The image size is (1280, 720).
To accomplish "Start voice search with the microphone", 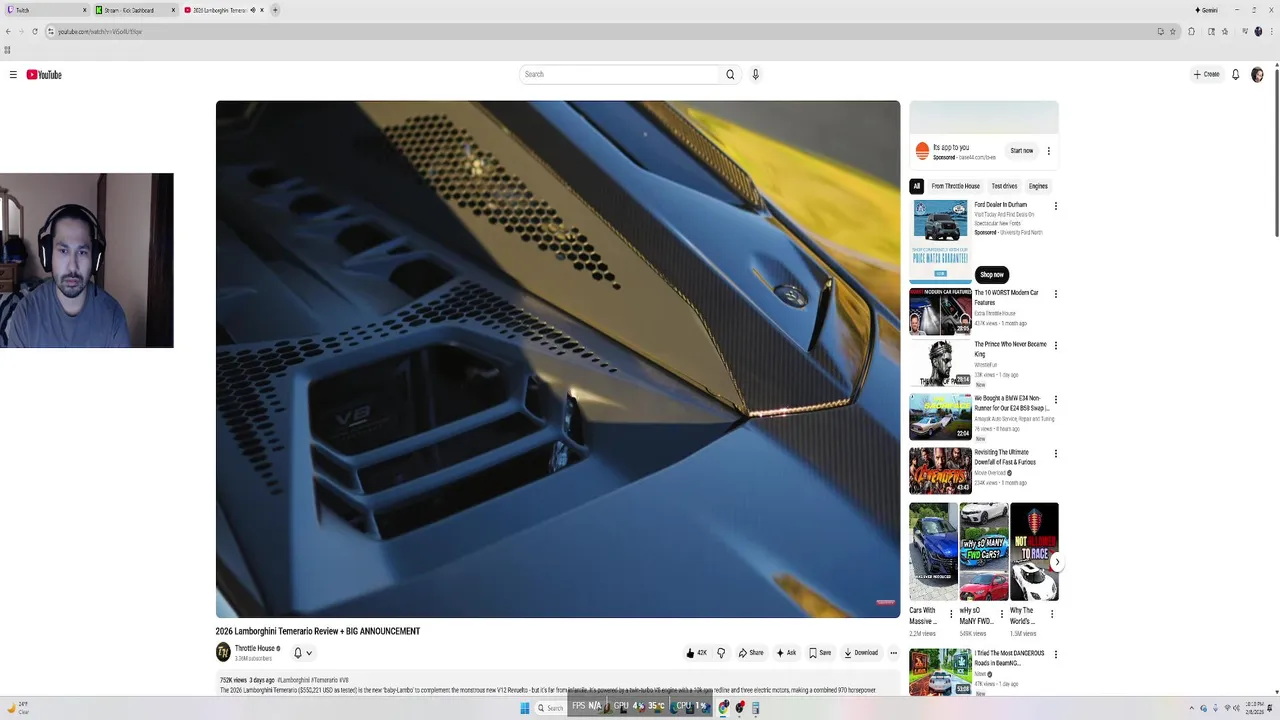I will pos(755,74).
